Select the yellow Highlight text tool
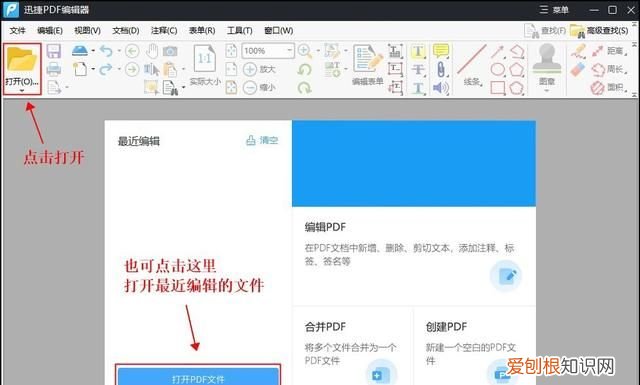 (418, 51)
